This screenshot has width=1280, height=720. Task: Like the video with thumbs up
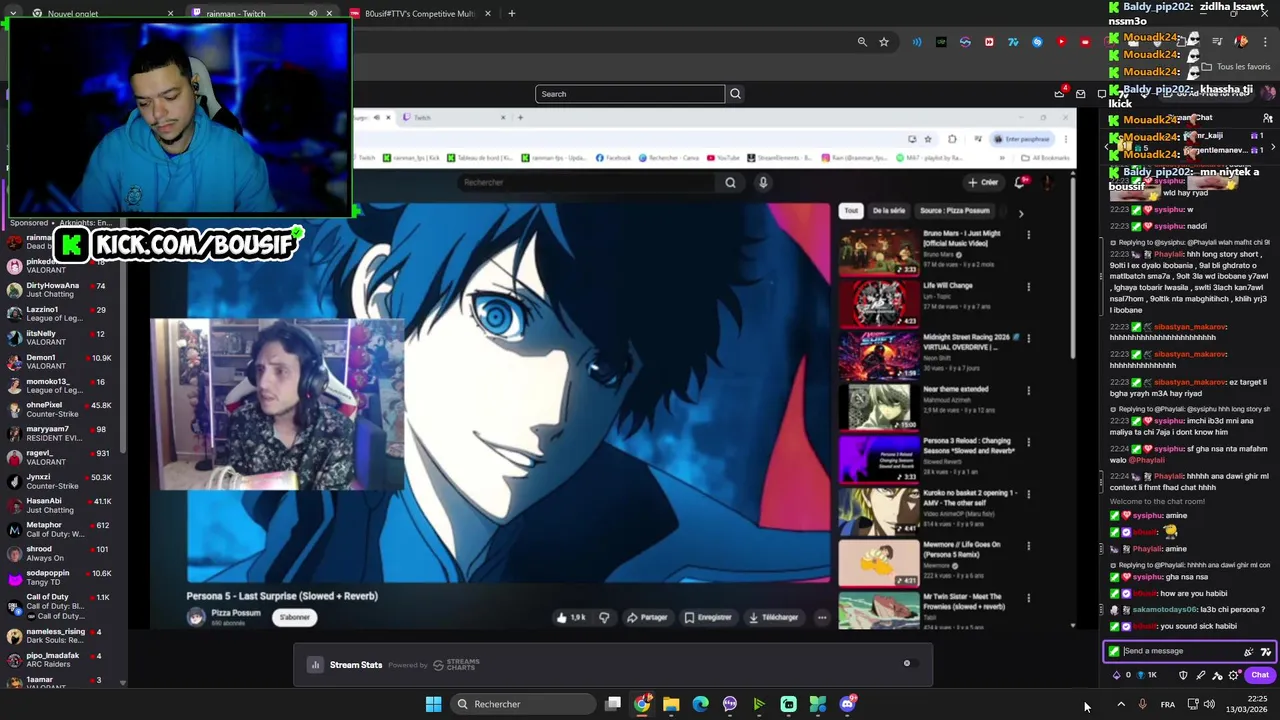pos(571,617)
